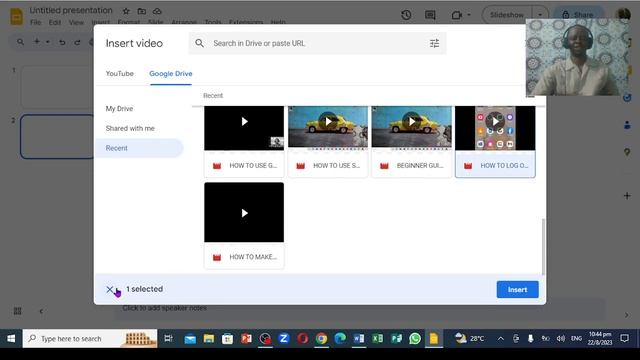Click the new slide plus icon
Viewport: 640px width, 360px height.
coord(37,42)
